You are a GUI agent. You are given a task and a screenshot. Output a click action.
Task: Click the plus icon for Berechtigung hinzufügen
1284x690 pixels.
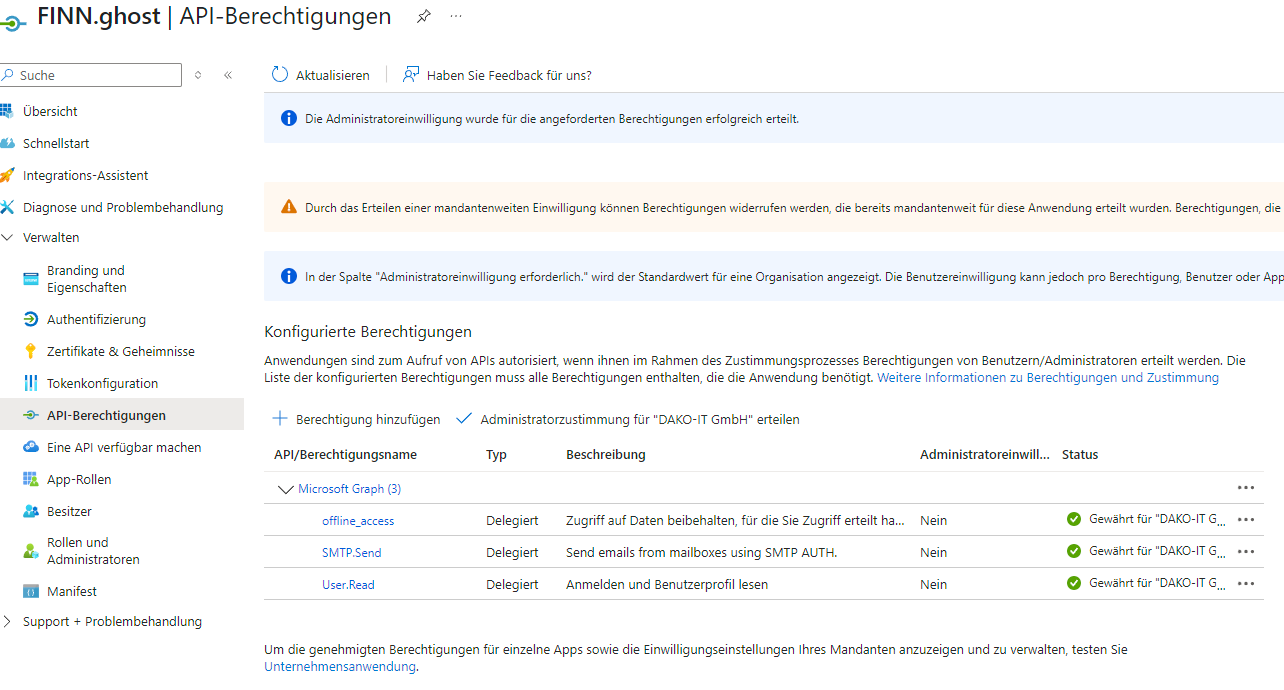[280, 419]
